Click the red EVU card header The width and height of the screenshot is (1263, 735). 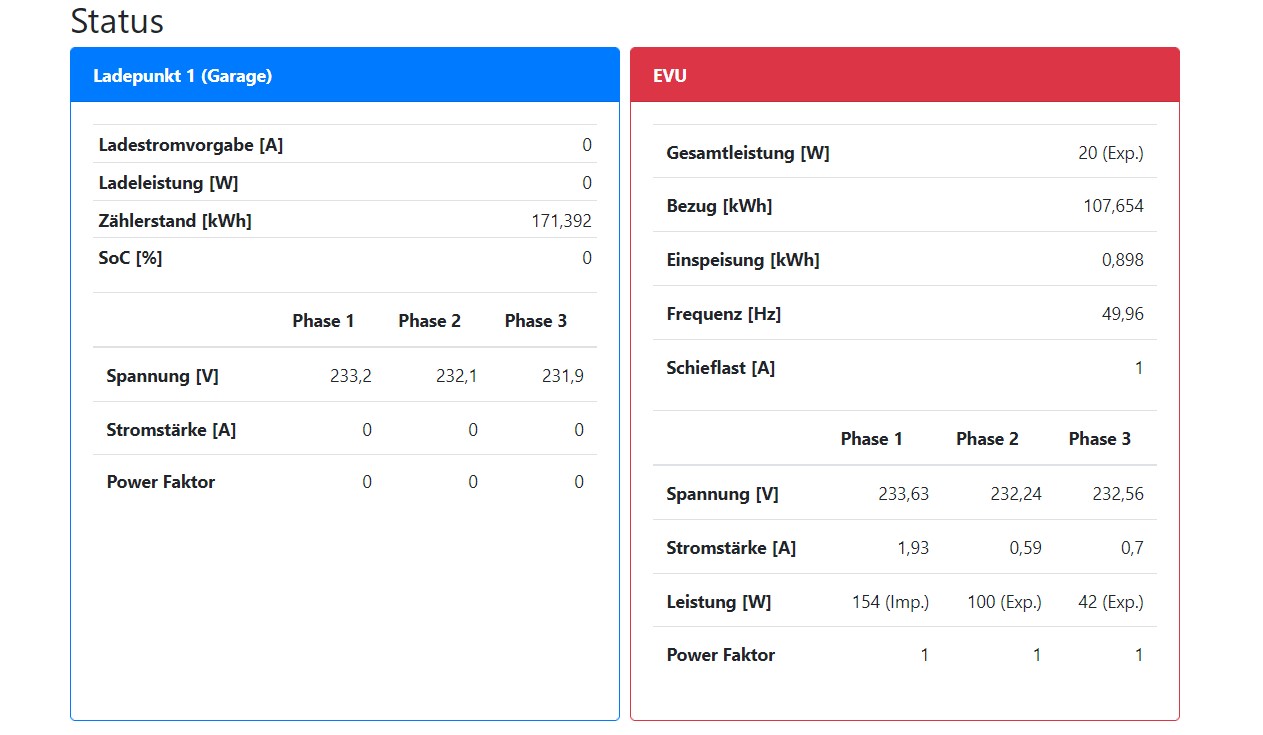tap(670, 76)
